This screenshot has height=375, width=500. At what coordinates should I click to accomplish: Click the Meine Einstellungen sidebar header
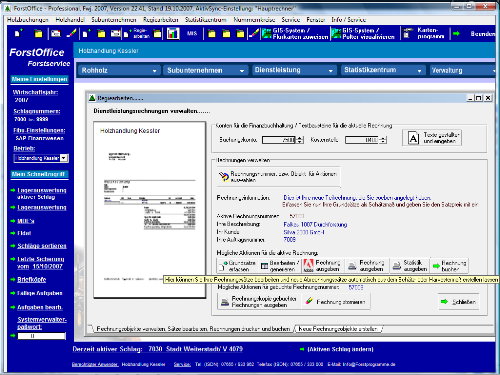39,79
